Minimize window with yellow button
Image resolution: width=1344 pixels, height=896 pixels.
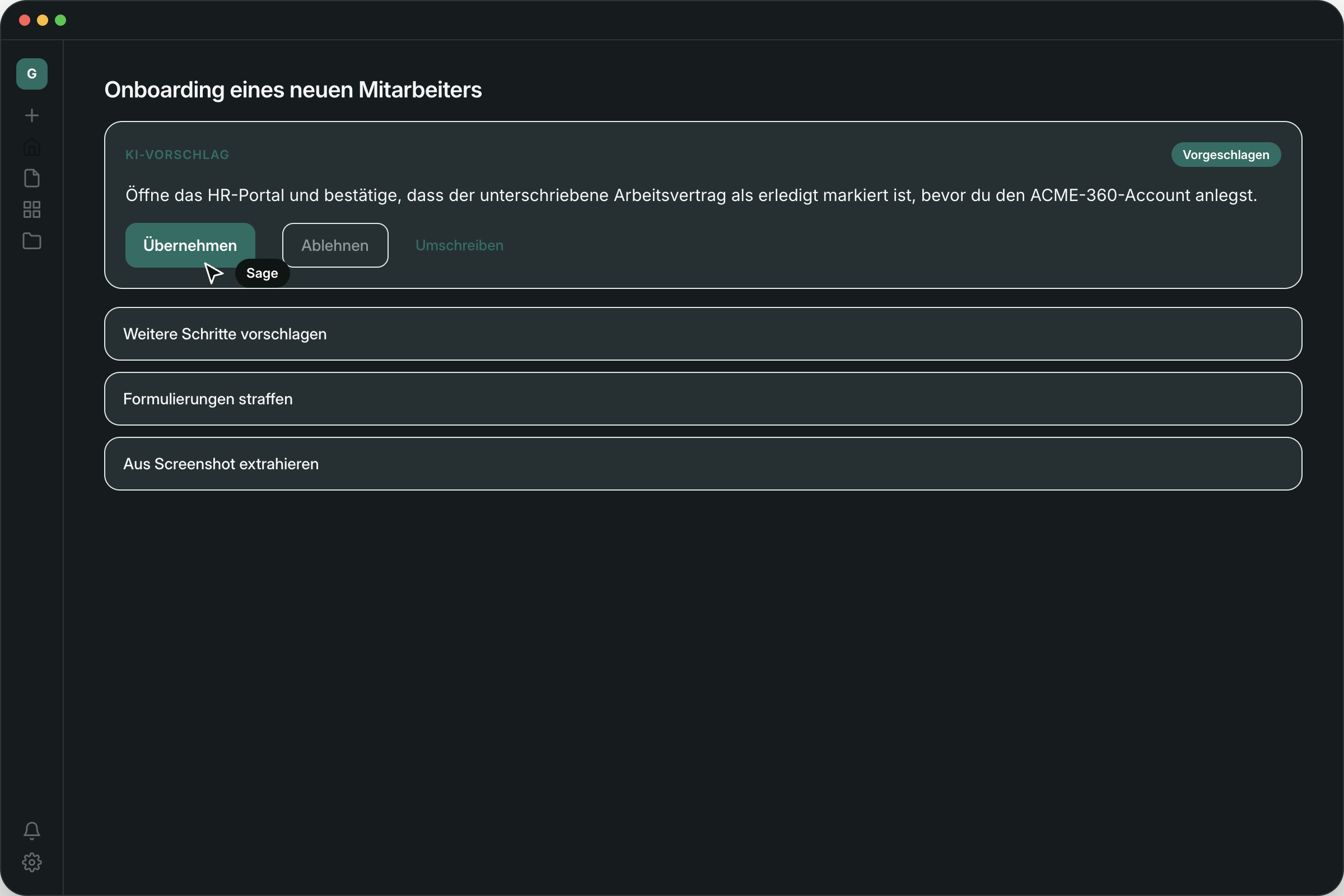coord(43,21)
